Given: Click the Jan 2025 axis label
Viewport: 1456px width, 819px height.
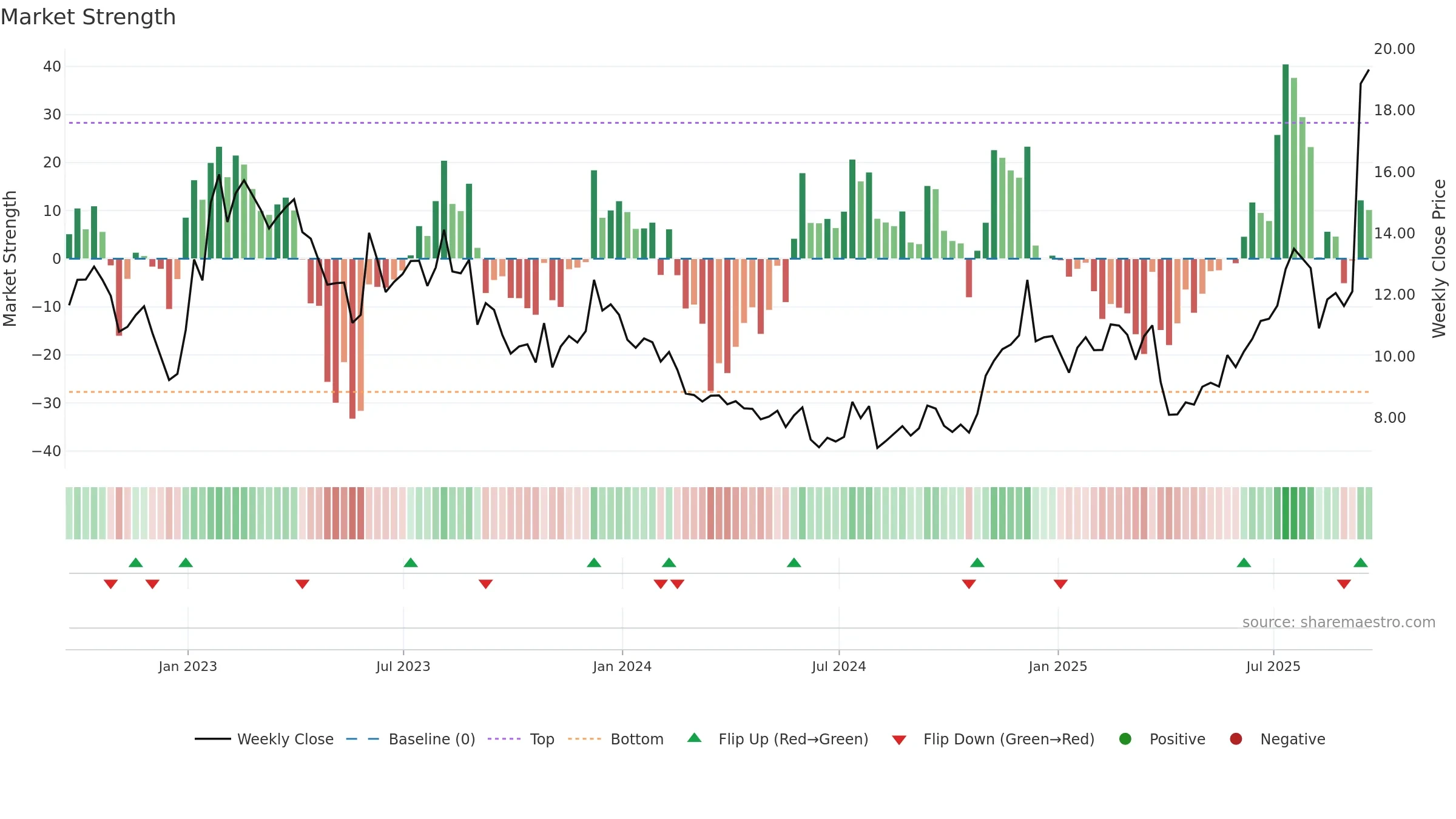Looking at the screenshot, I should tap(1058, 666).
